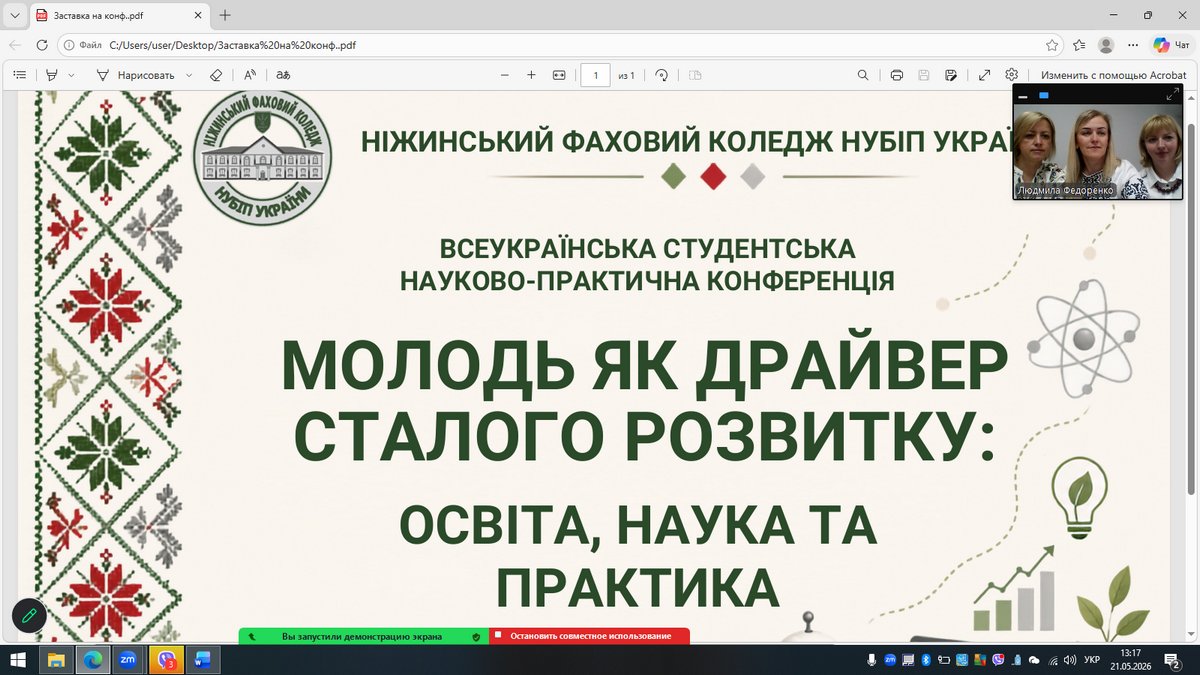The height and width of the screenshot is (675, 1200).
Task: Expand the highlight tool dropdown arrow
Action: pos(72,75)
